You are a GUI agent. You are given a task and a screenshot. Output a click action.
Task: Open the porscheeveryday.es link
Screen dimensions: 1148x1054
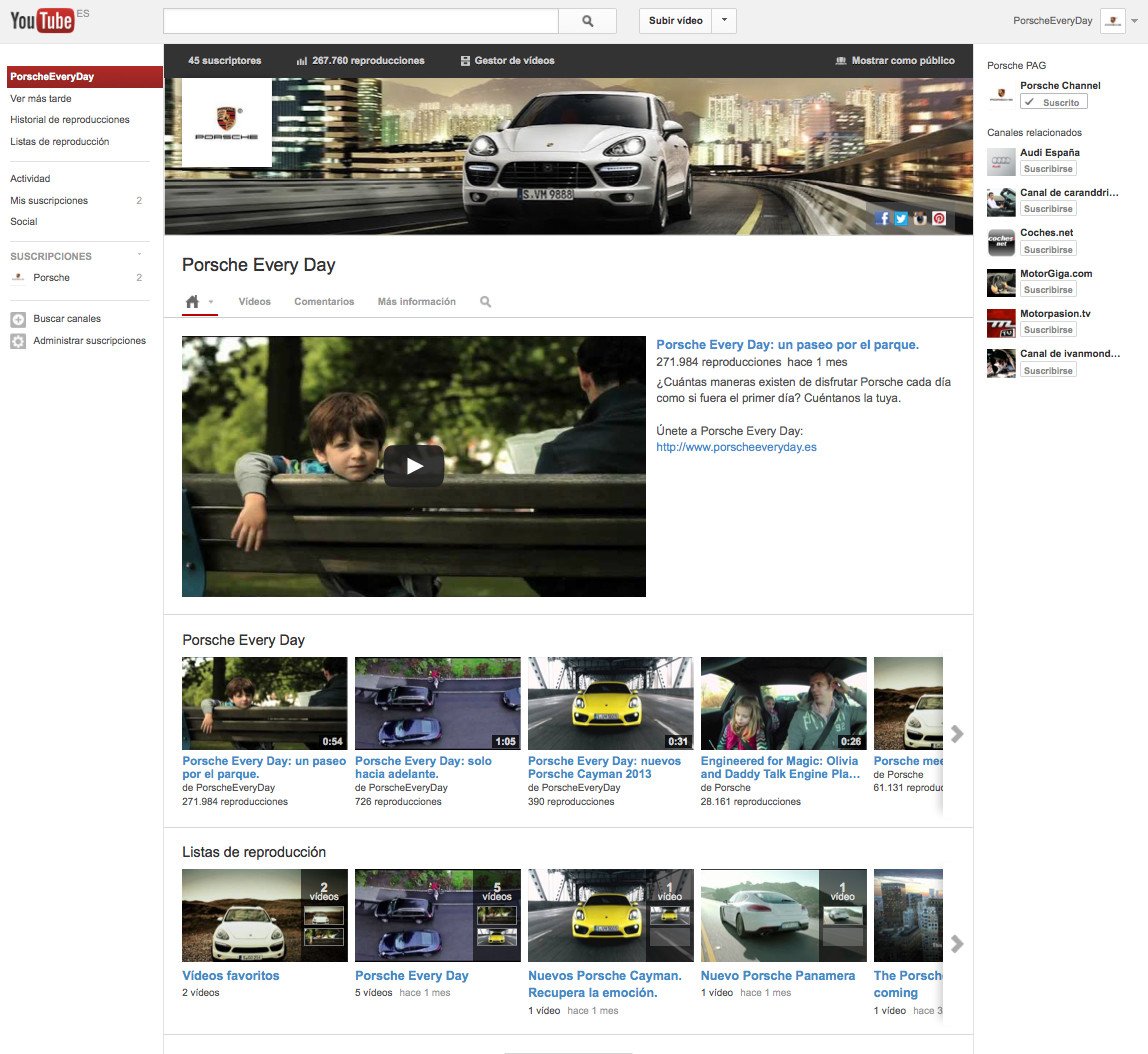click(736, 447)
